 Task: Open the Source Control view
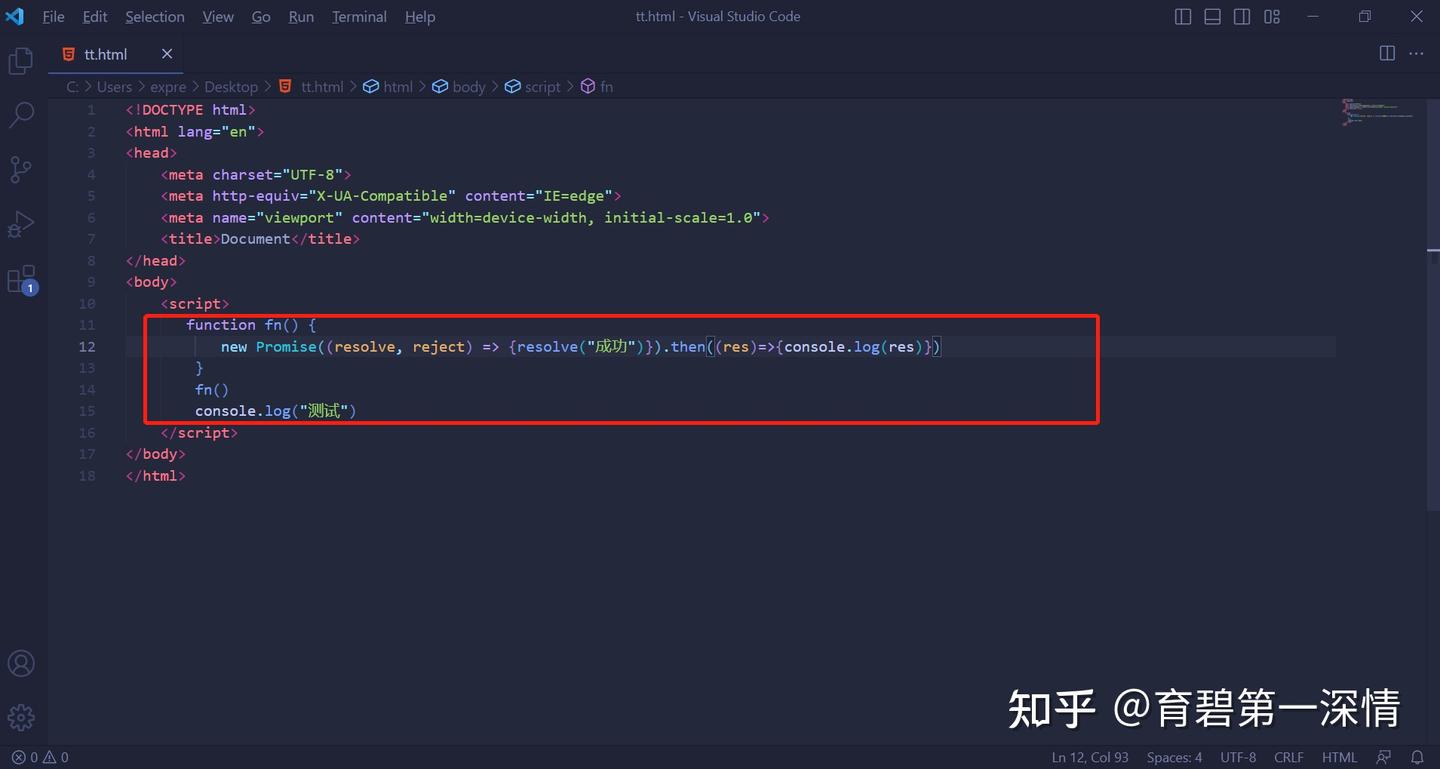tap(21, 169)
